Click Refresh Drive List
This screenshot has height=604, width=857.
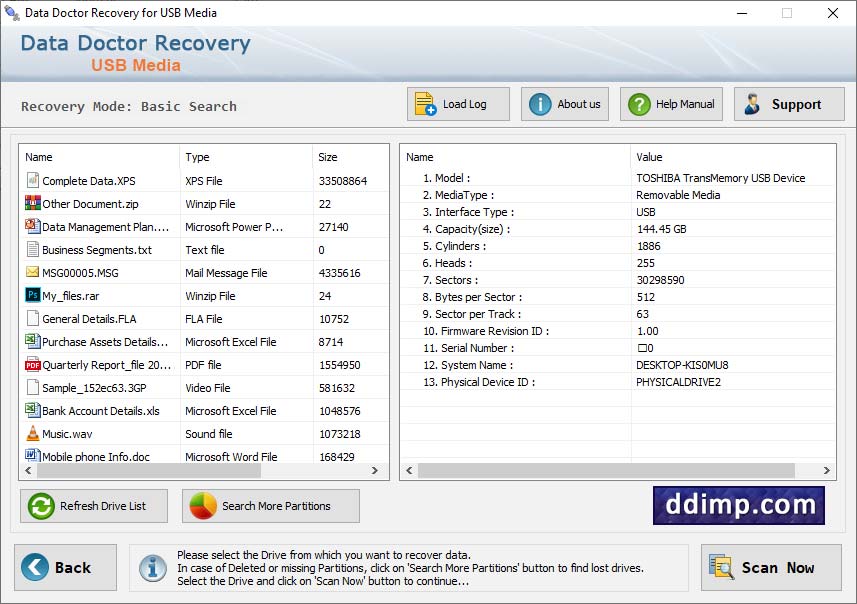[x=93, y=506]
